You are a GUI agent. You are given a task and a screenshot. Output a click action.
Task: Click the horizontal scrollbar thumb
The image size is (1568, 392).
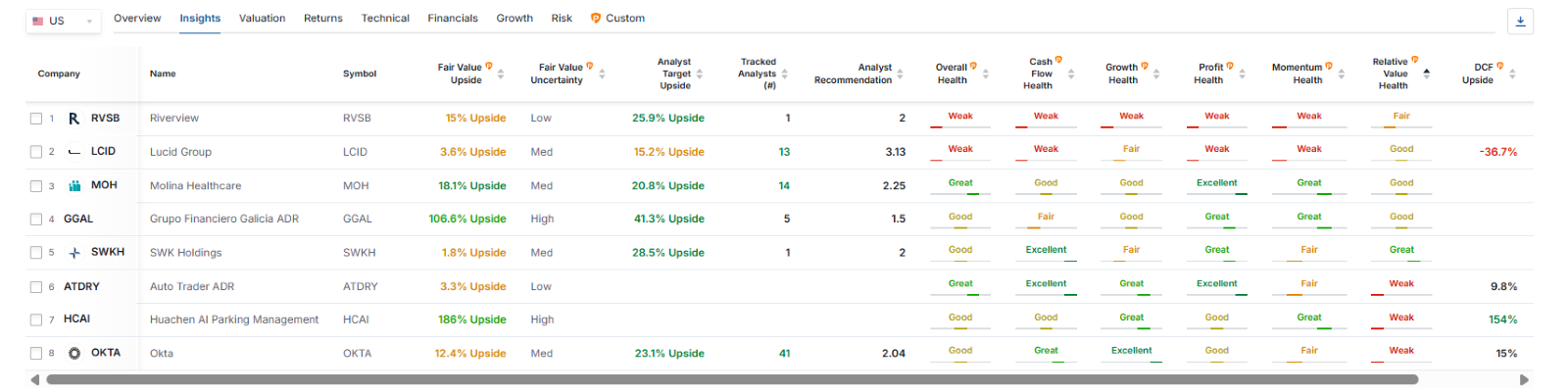[732, 379]
